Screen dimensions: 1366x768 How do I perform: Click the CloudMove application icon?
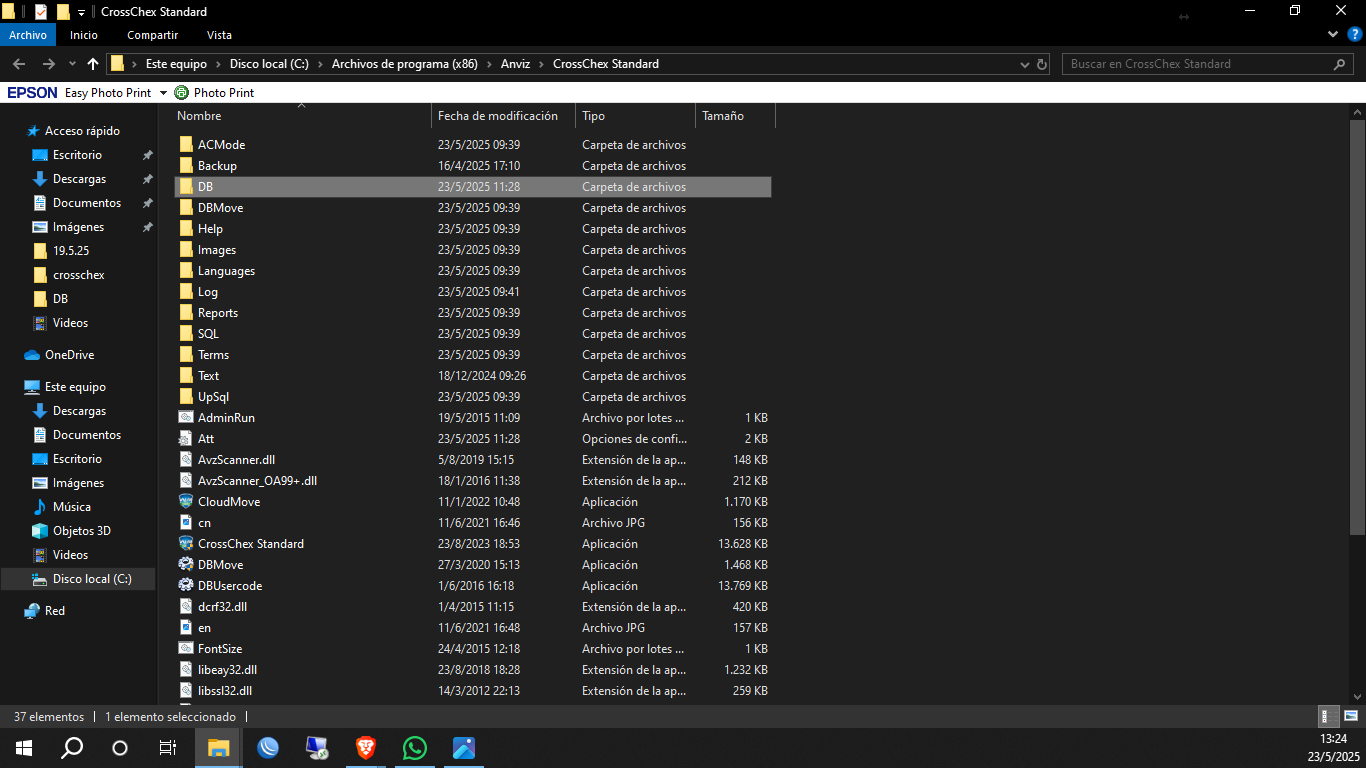coord(186,502)
